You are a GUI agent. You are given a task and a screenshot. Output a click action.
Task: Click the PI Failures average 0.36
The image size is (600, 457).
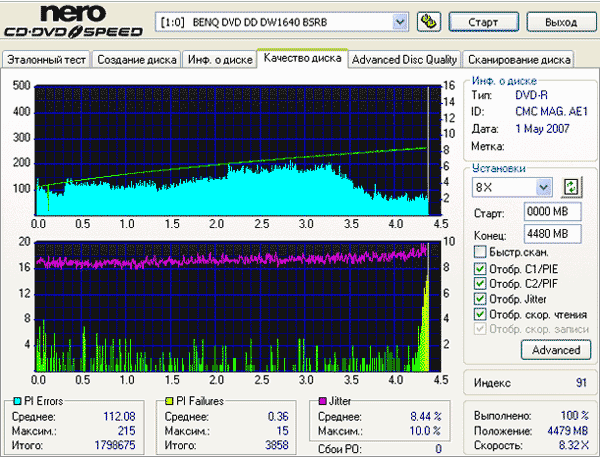(278, 416)
